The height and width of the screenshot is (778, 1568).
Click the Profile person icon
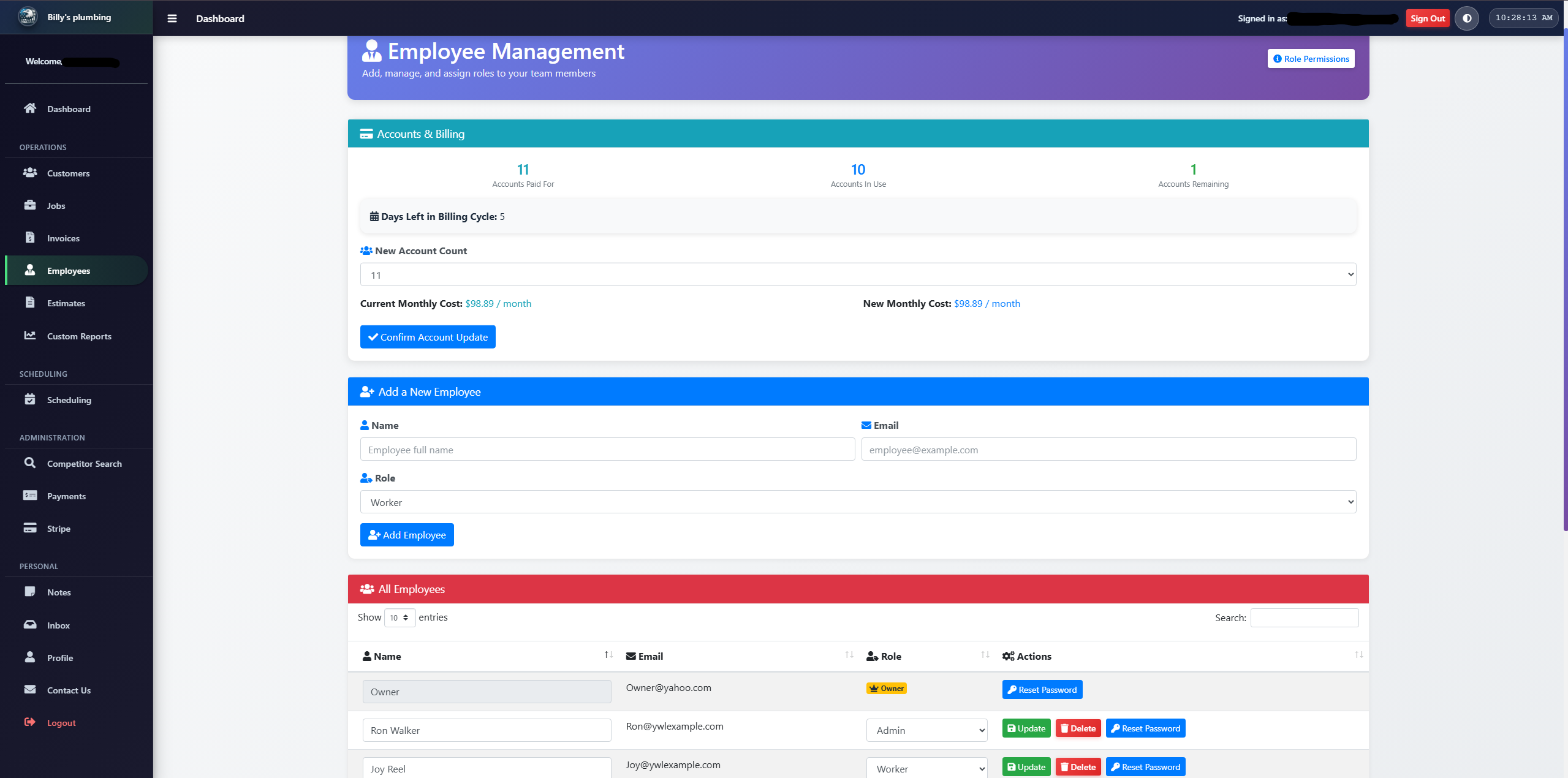tap(29, 657)
